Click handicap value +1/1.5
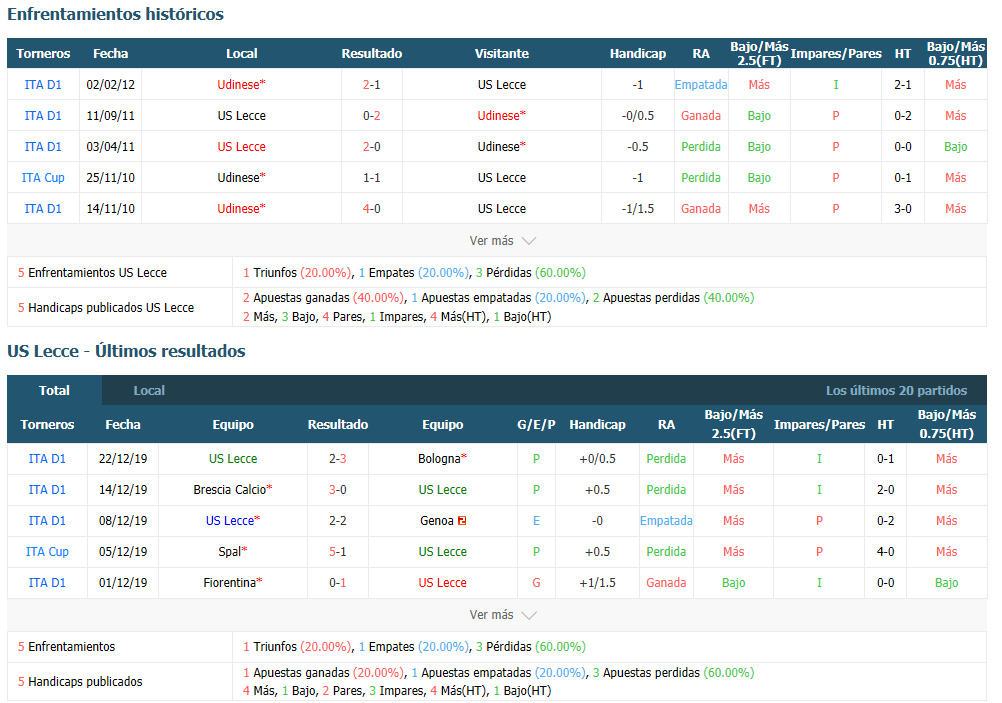 coord(597,583)
